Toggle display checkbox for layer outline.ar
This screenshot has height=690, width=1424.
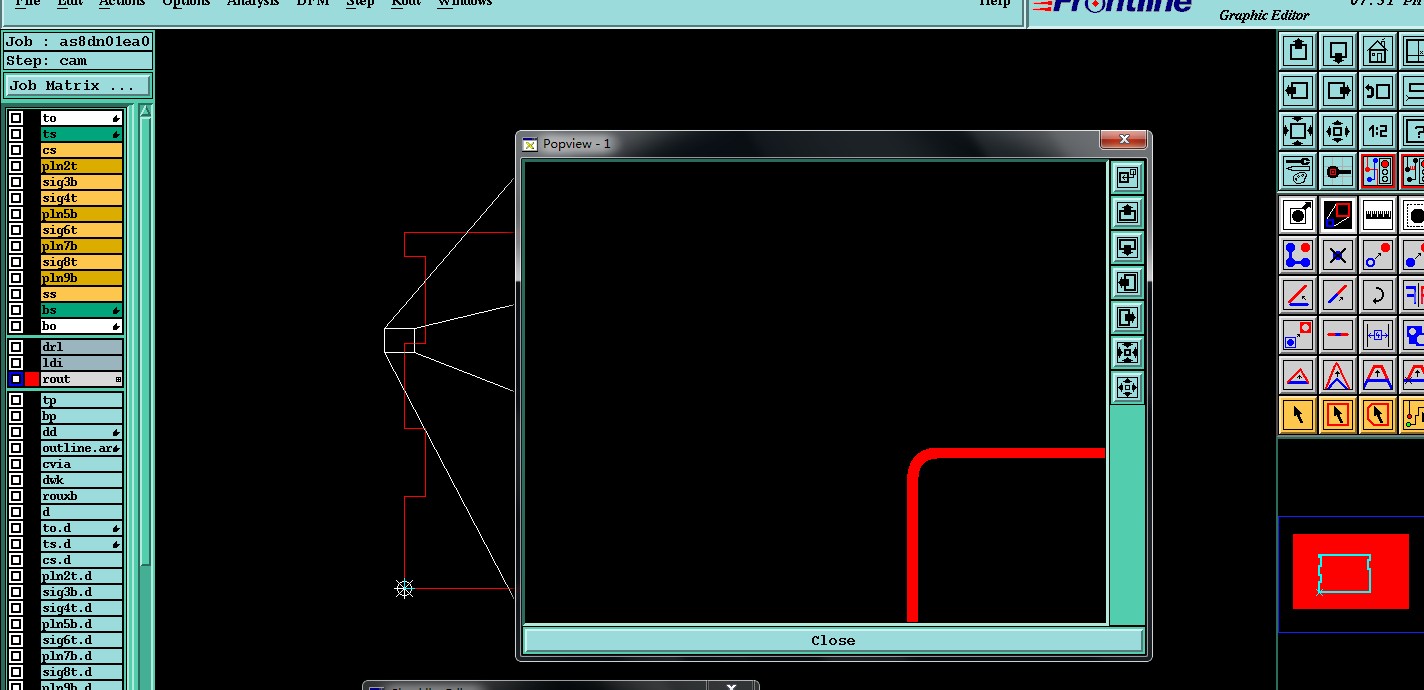tap(16, 448)
